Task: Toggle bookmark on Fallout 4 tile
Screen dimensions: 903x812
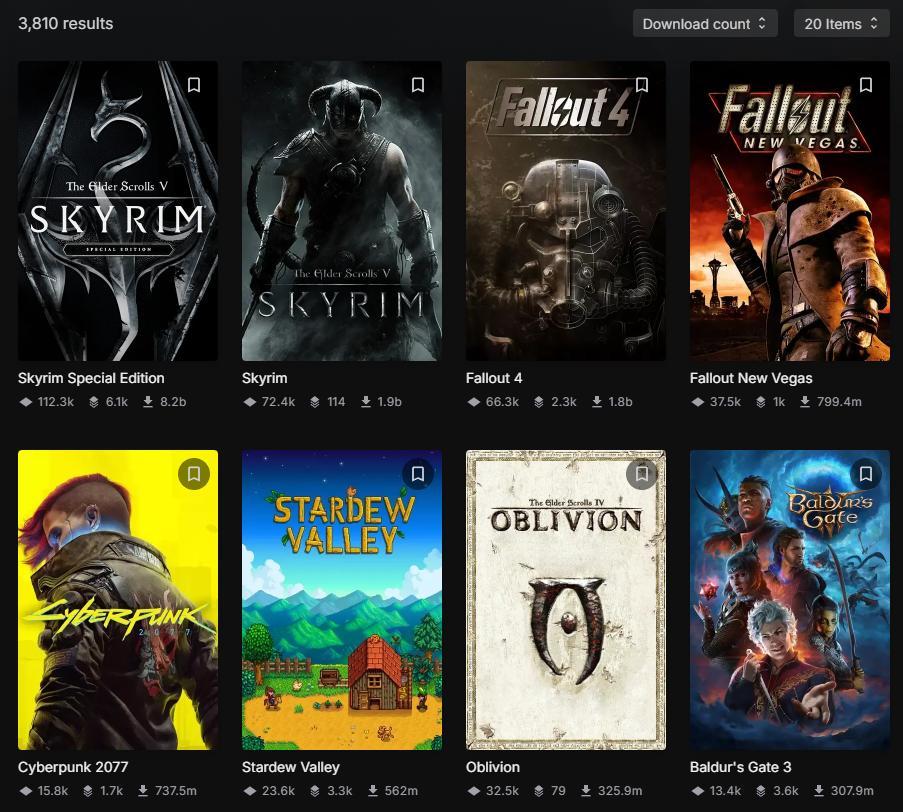Action: point(642,85)
